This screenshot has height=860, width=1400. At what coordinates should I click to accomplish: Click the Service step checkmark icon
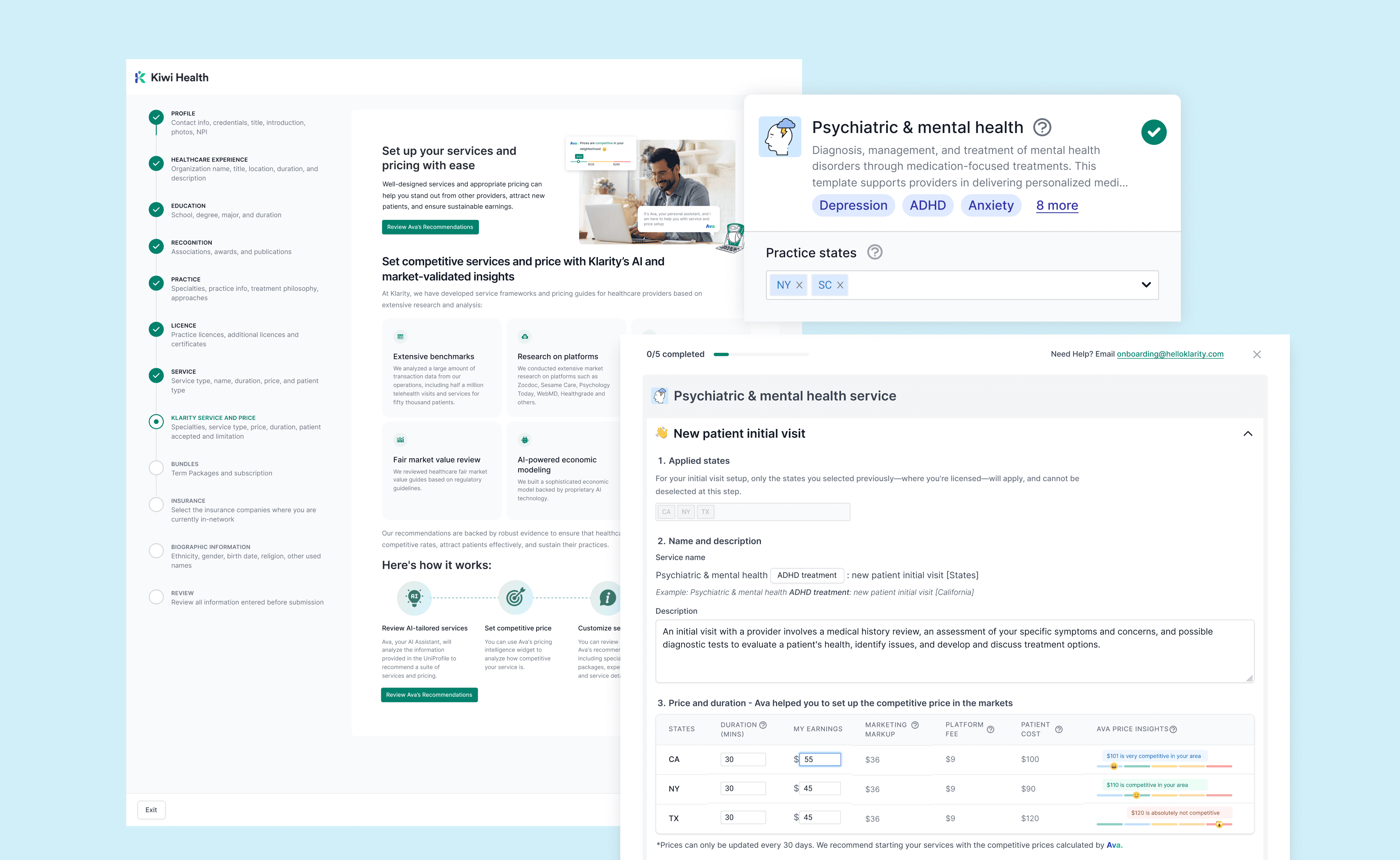click(156, 376)
